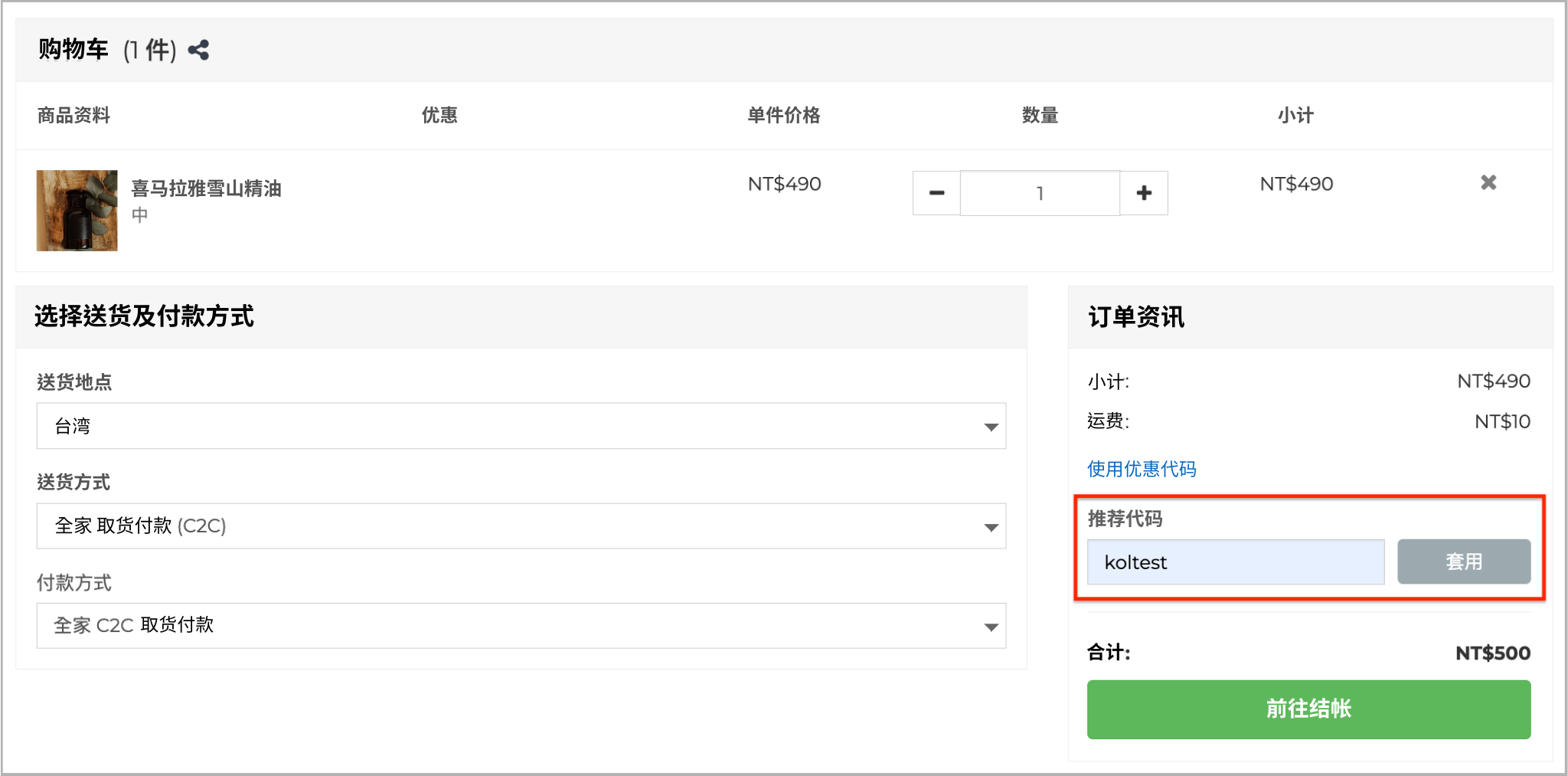
Task: Click the 选择送货及付款方式 heading
Action: pyautogui.click(x=144, y=316)
